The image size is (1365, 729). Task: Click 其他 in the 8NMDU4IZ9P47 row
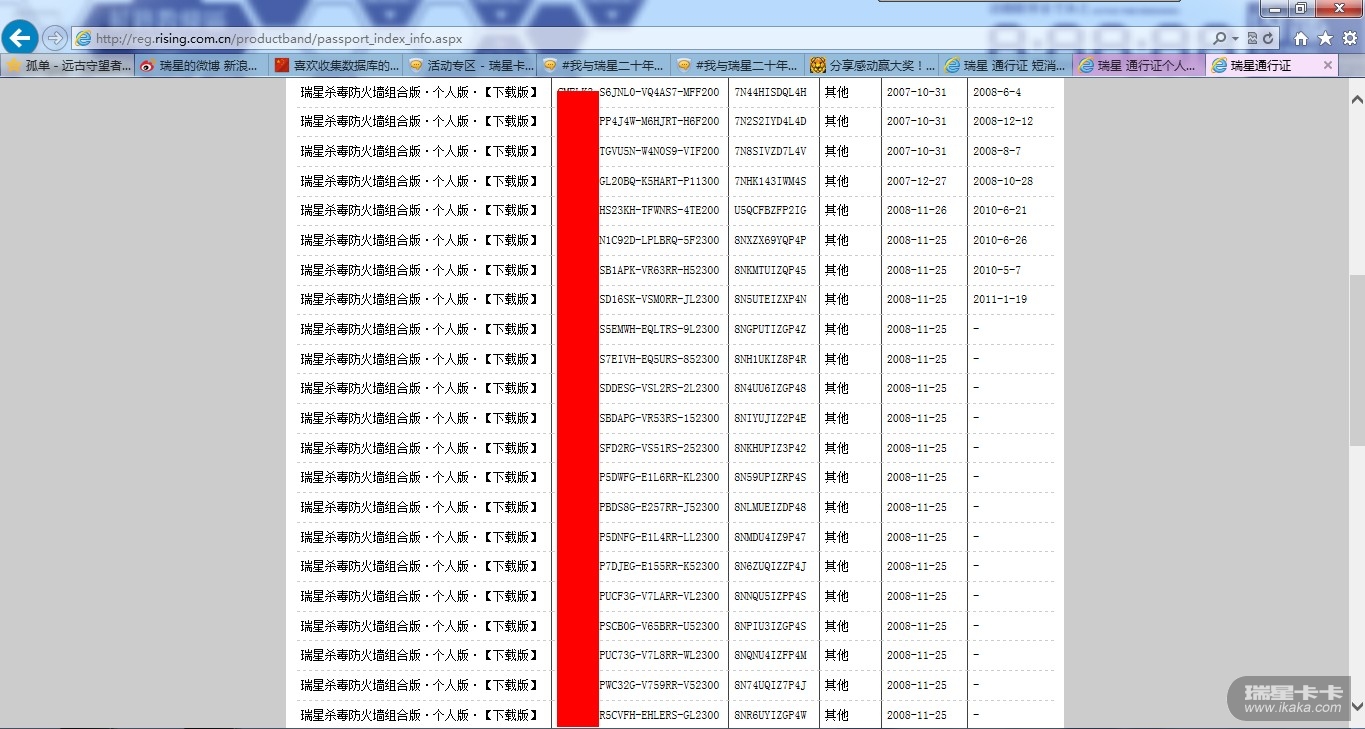pyautogui.click(x=836, y=537)
